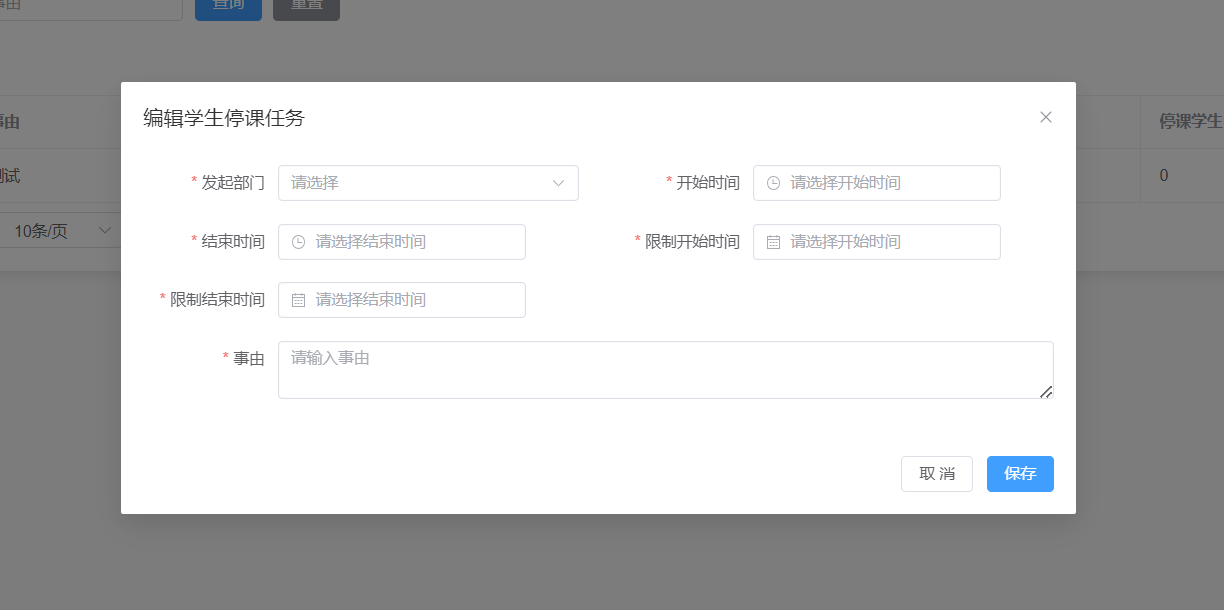Open the 10条/页 page size dropdown
Viewport: 1224px width, 610px height.
pos(60,231)
